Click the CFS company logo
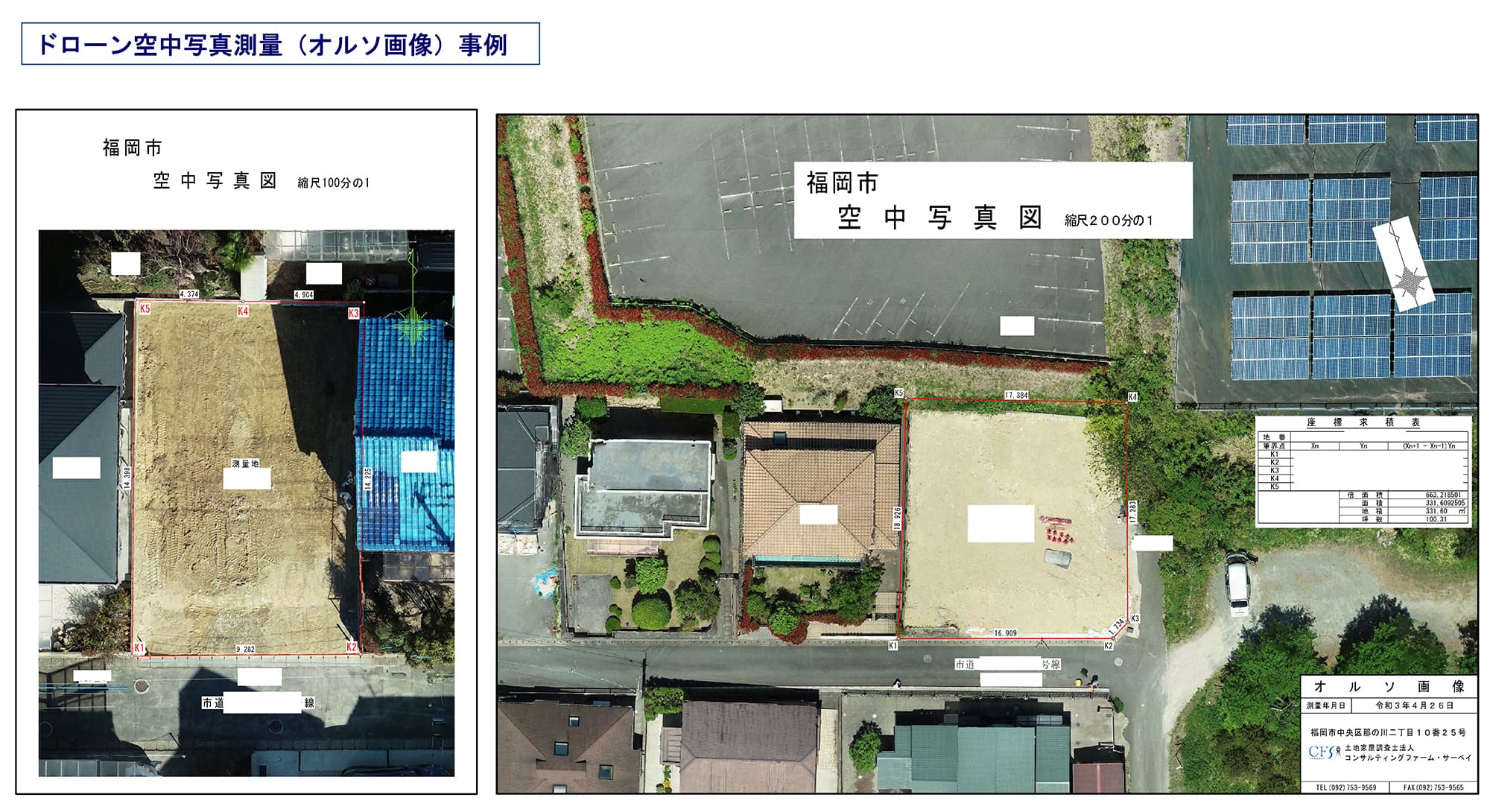The image size is (1490, 812). (1324, 752)
